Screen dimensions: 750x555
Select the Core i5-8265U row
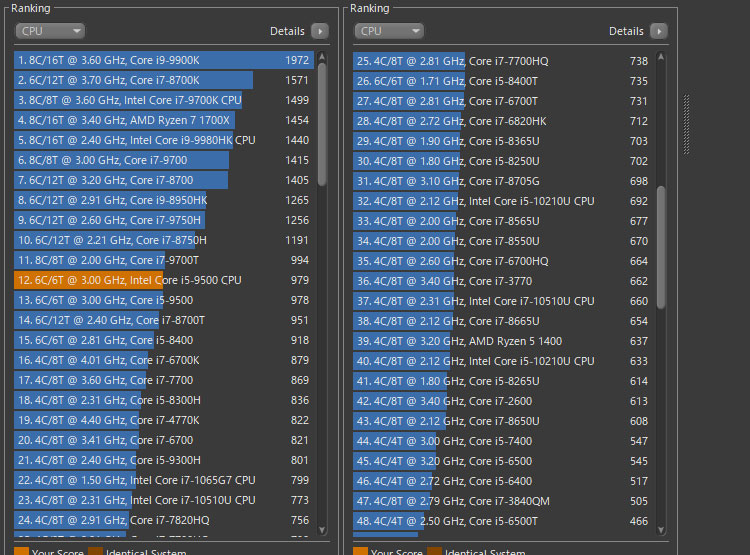pos(503,381)
